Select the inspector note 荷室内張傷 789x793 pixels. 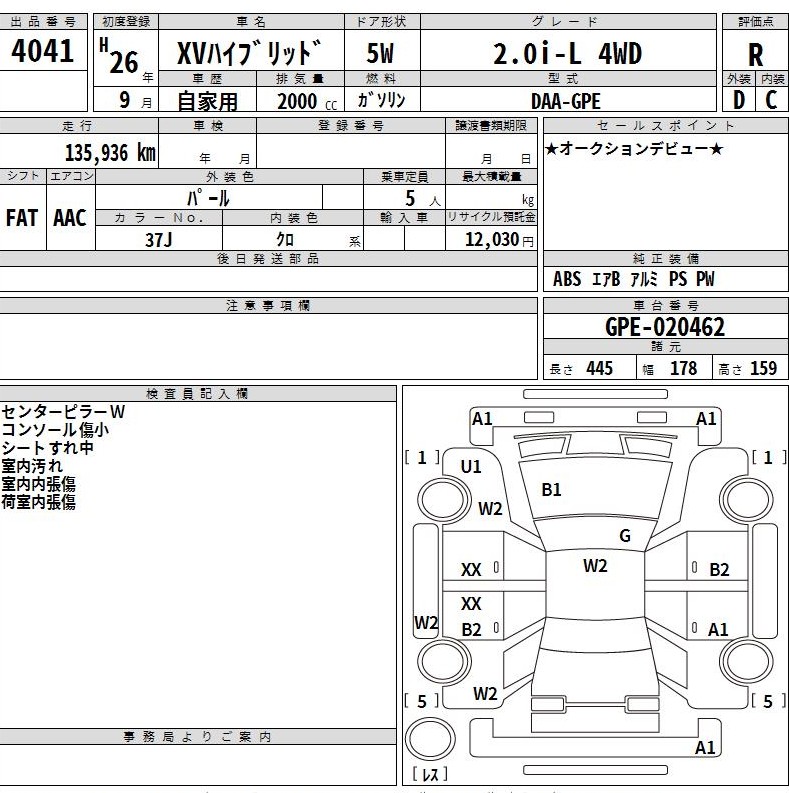click(x=39, y=502)
